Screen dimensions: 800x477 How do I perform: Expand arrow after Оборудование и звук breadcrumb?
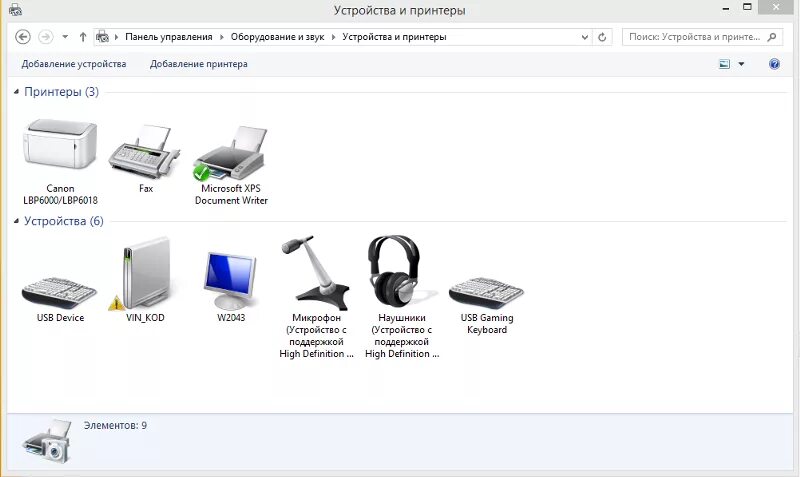click(333, 37)
